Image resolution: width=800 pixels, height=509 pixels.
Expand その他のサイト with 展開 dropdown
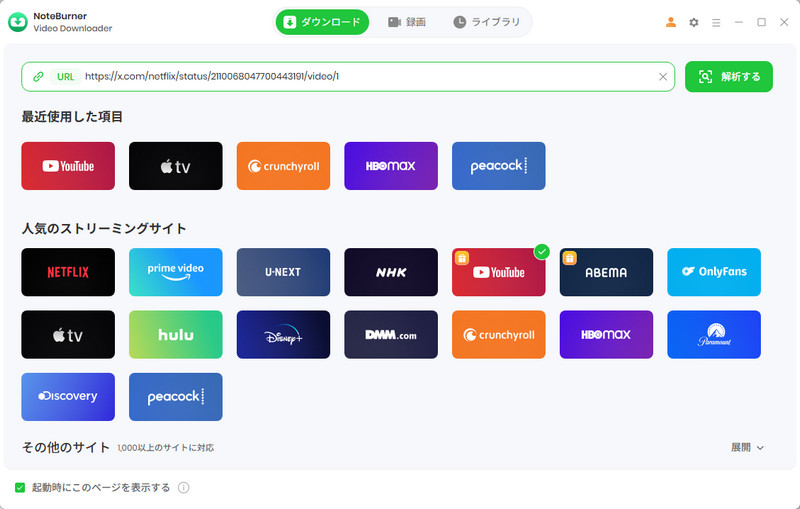[x=747, y=447]
